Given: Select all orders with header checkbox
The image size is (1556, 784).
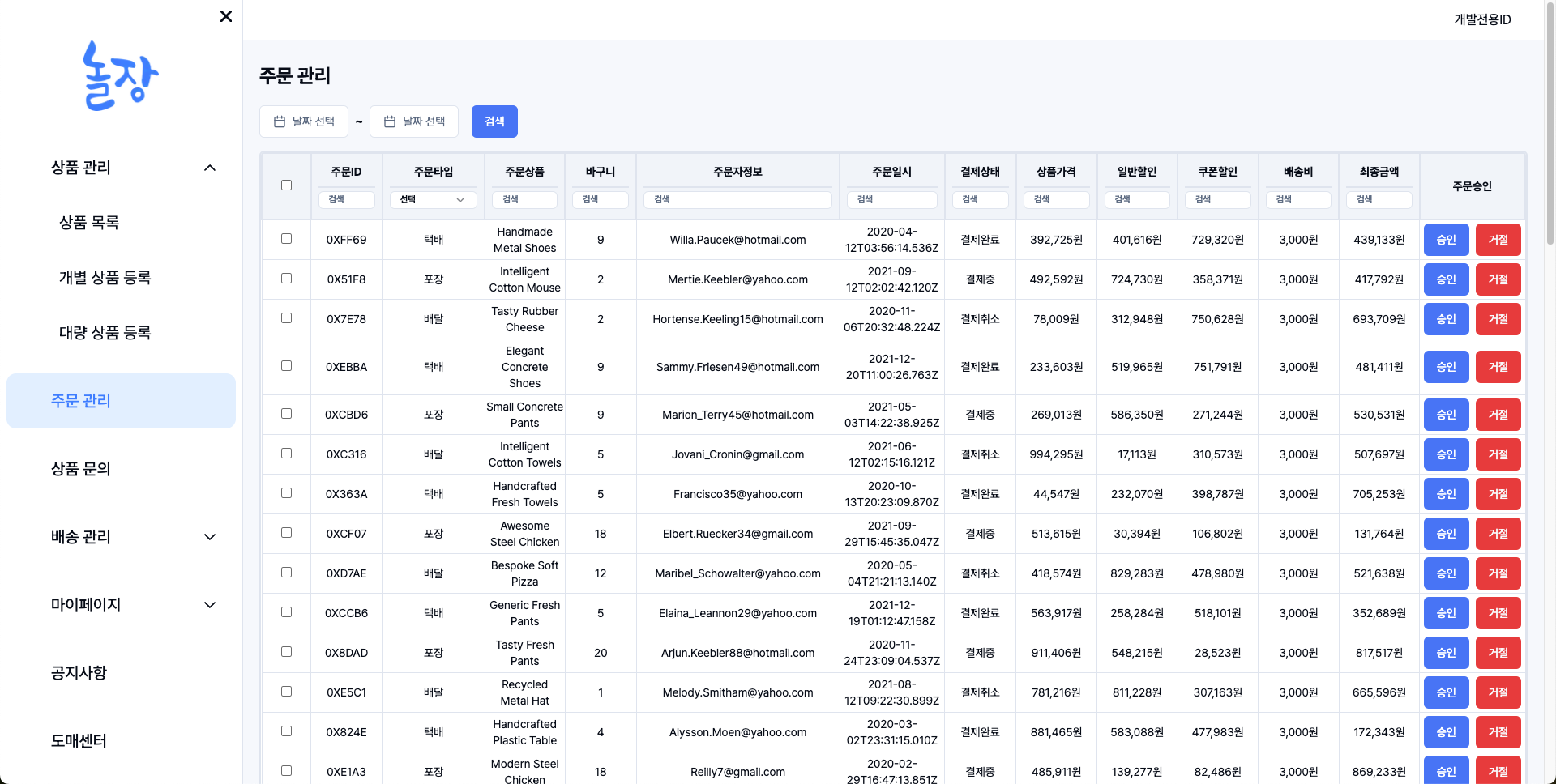Looking at the screenshot, I should [x=286, y=185].
